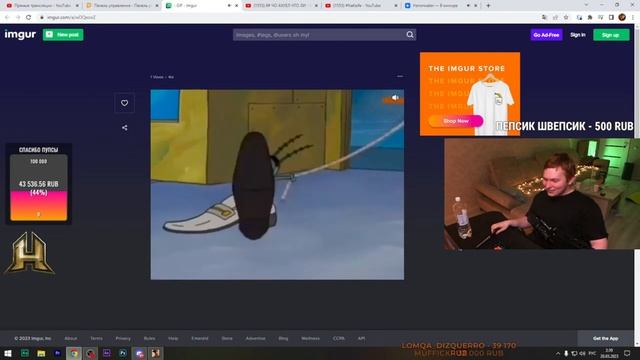The height and width of the screenshot is (360, 640).
Task: Switch to the first YouTube tab
Action: pyautogui.click(x=41, y=6)
